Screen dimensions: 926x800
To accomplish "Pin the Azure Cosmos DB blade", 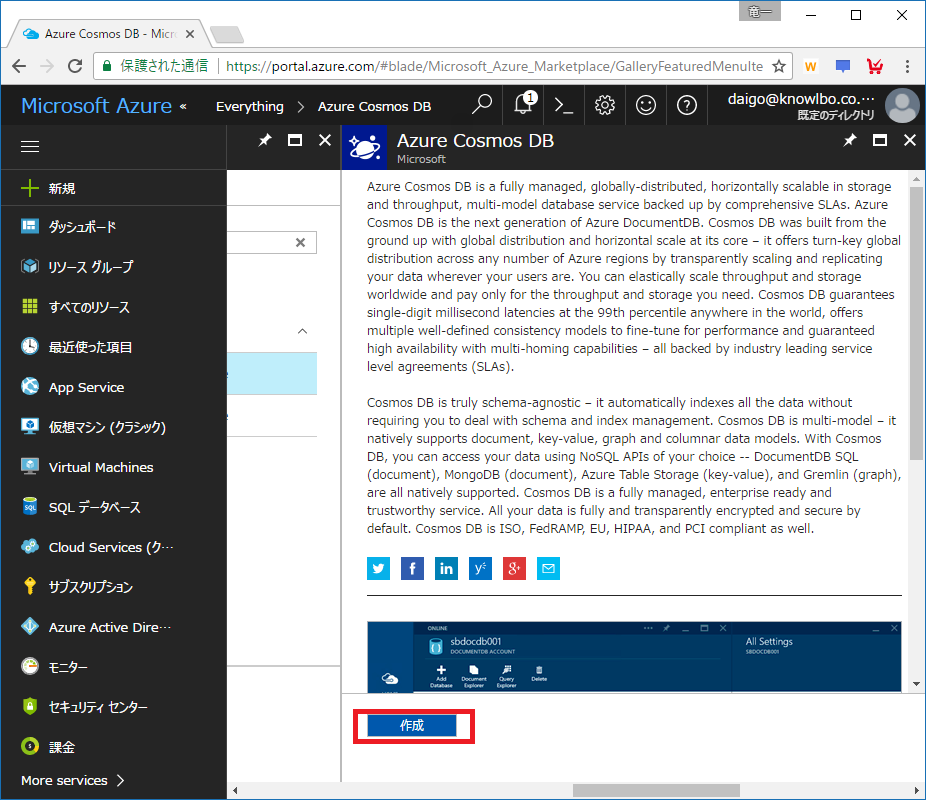I will tap(849, 140).
